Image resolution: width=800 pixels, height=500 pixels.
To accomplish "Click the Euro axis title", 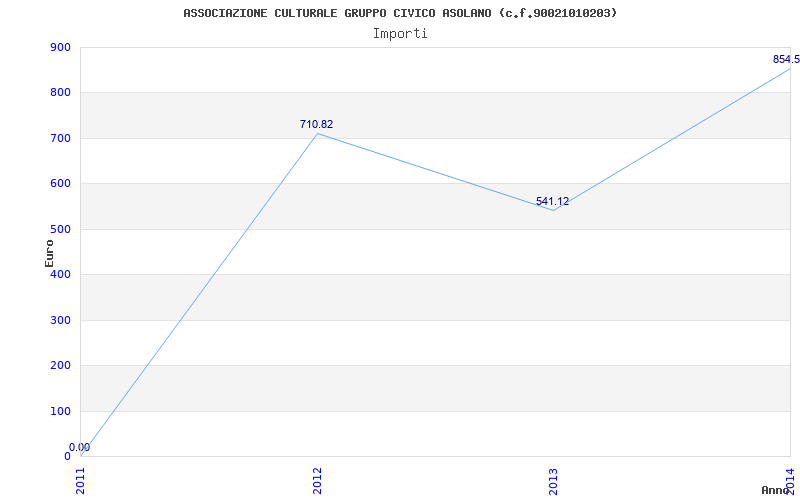I will (49, 253).
